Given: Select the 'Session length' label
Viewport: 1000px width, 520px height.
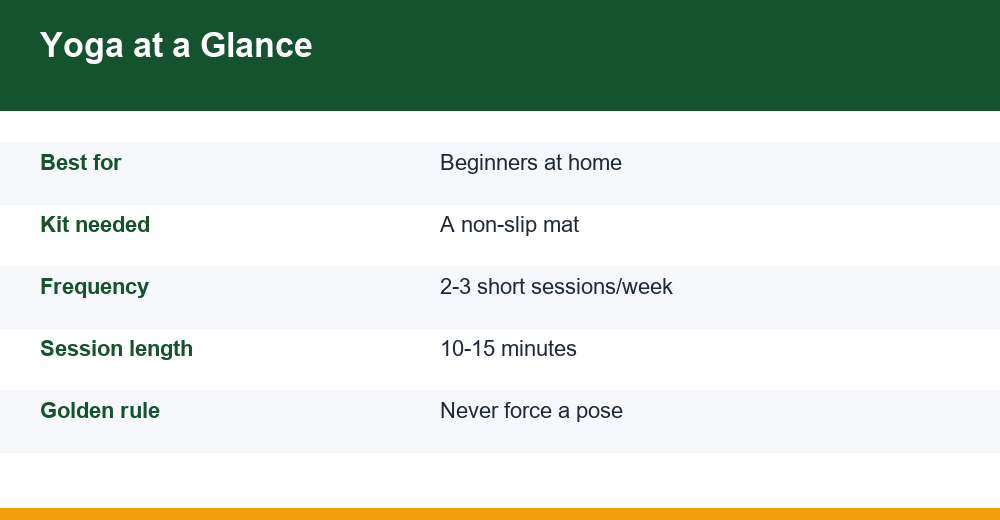Looking at the screenshot, I should (116, 349).
